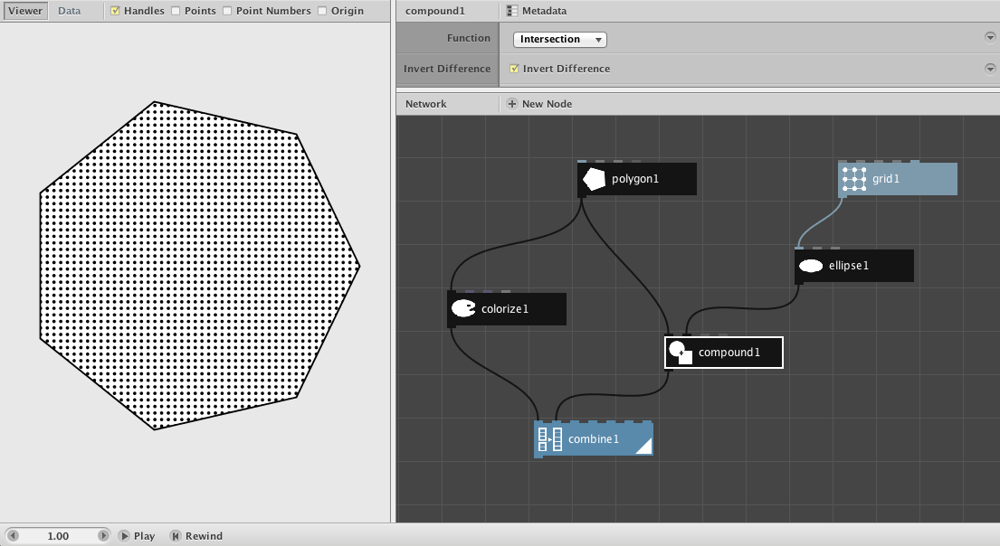Select the combine1 node label
1000x546 pixels.
[593, 439]
